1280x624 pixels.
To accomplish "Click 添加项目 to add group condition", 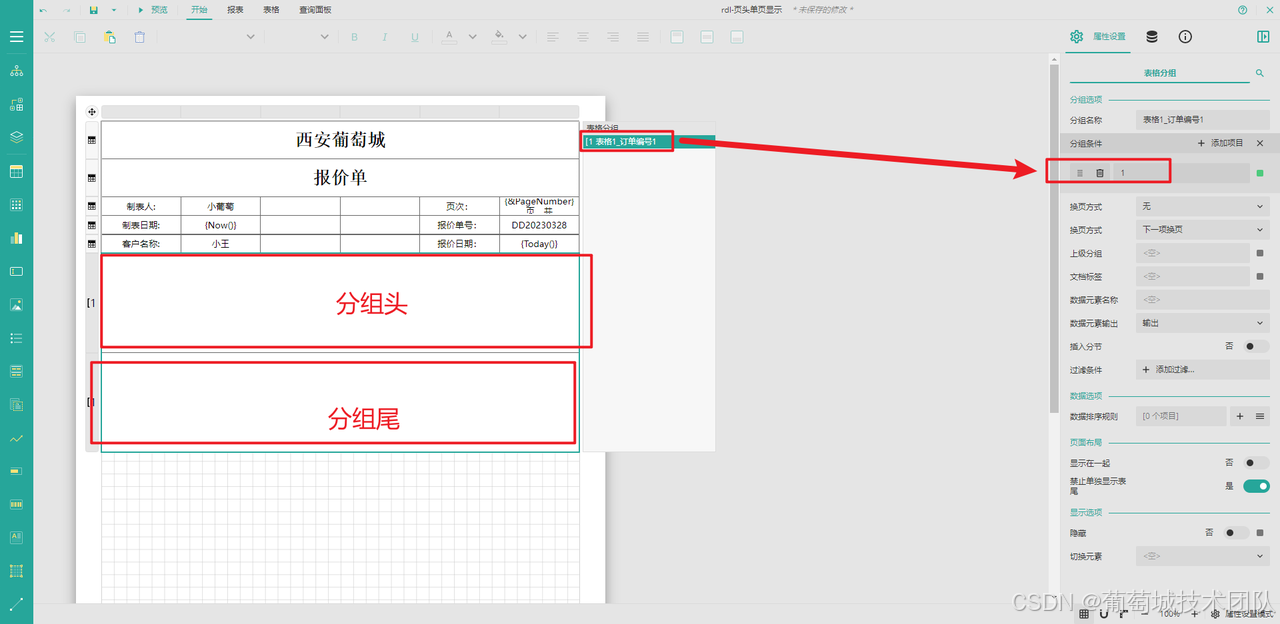I will click(x=1220, y=143).
